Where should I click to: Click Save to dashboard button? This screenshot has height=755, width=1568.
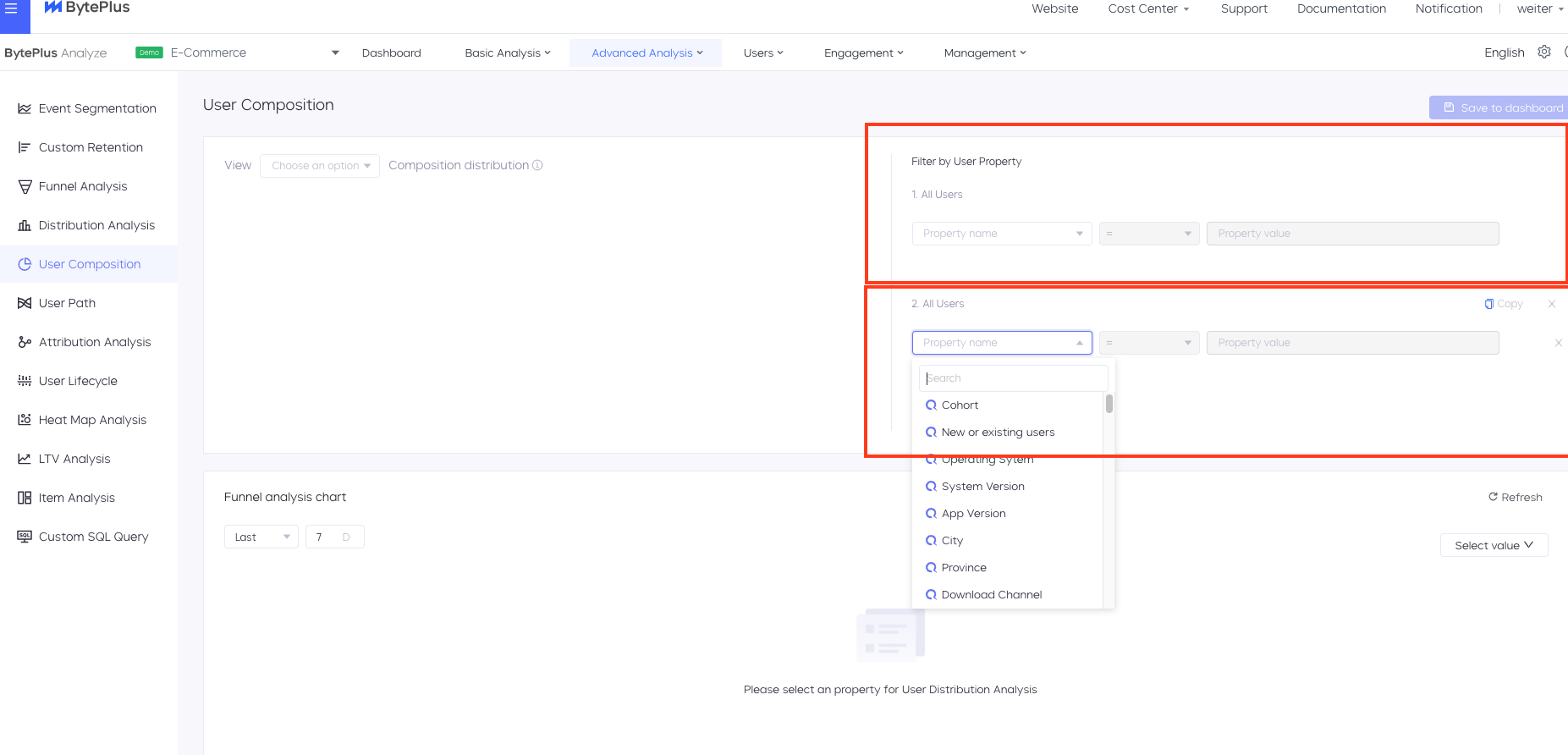click(x=1499, y=107)
